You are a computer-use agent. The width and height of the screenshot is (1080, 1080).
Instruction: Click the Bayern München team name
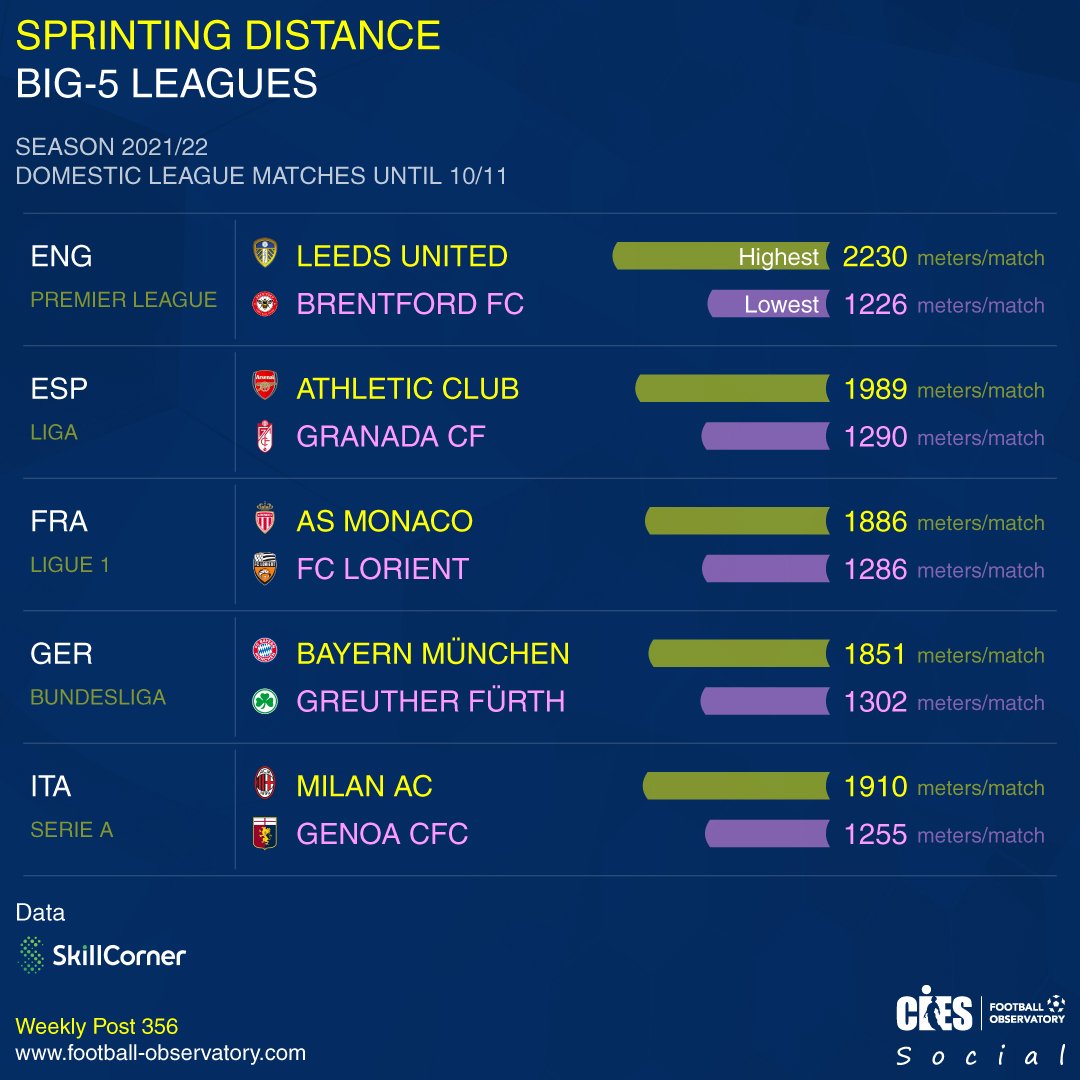coord(433,654)
